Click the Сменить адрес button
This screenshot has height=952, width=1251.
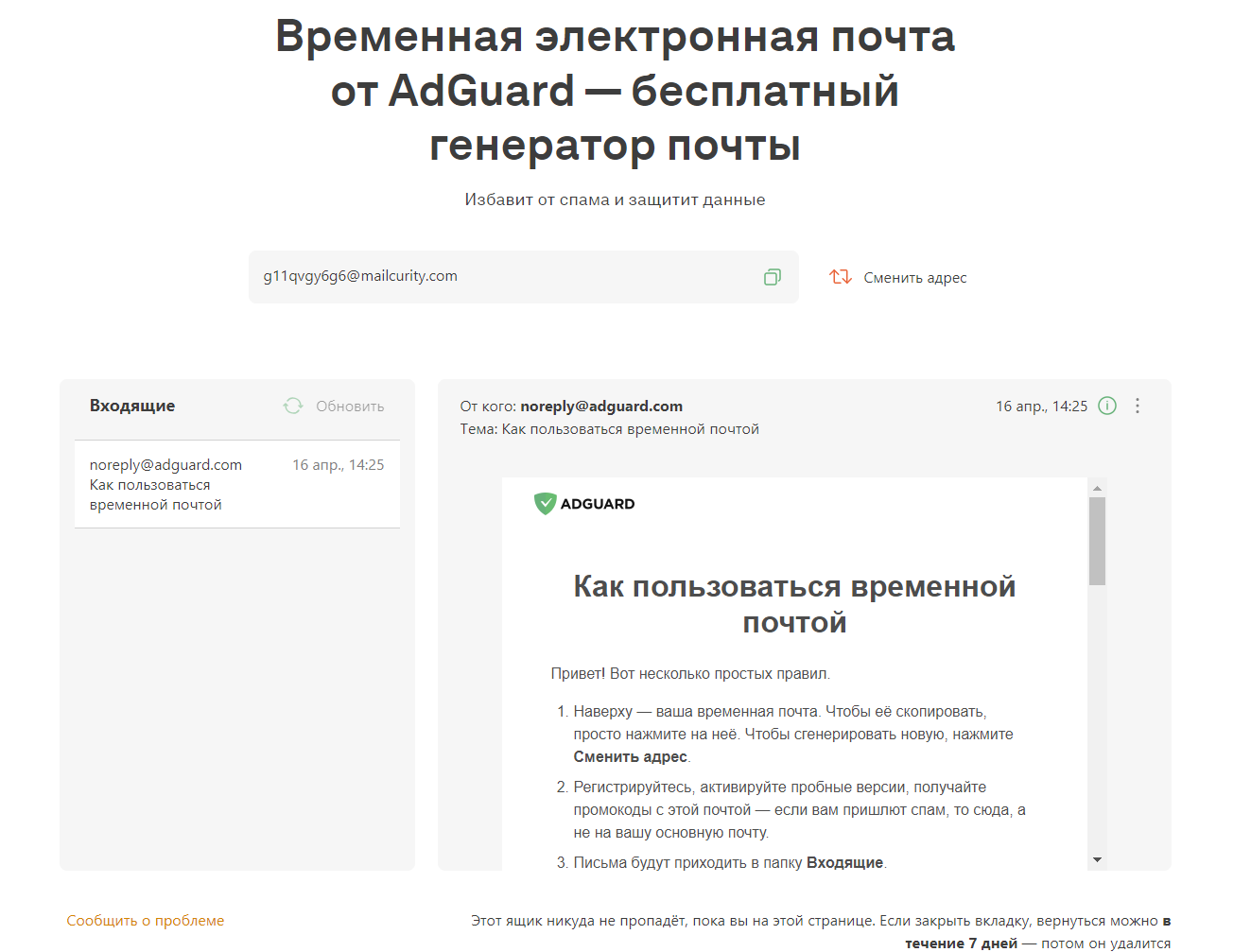[898, 277]
